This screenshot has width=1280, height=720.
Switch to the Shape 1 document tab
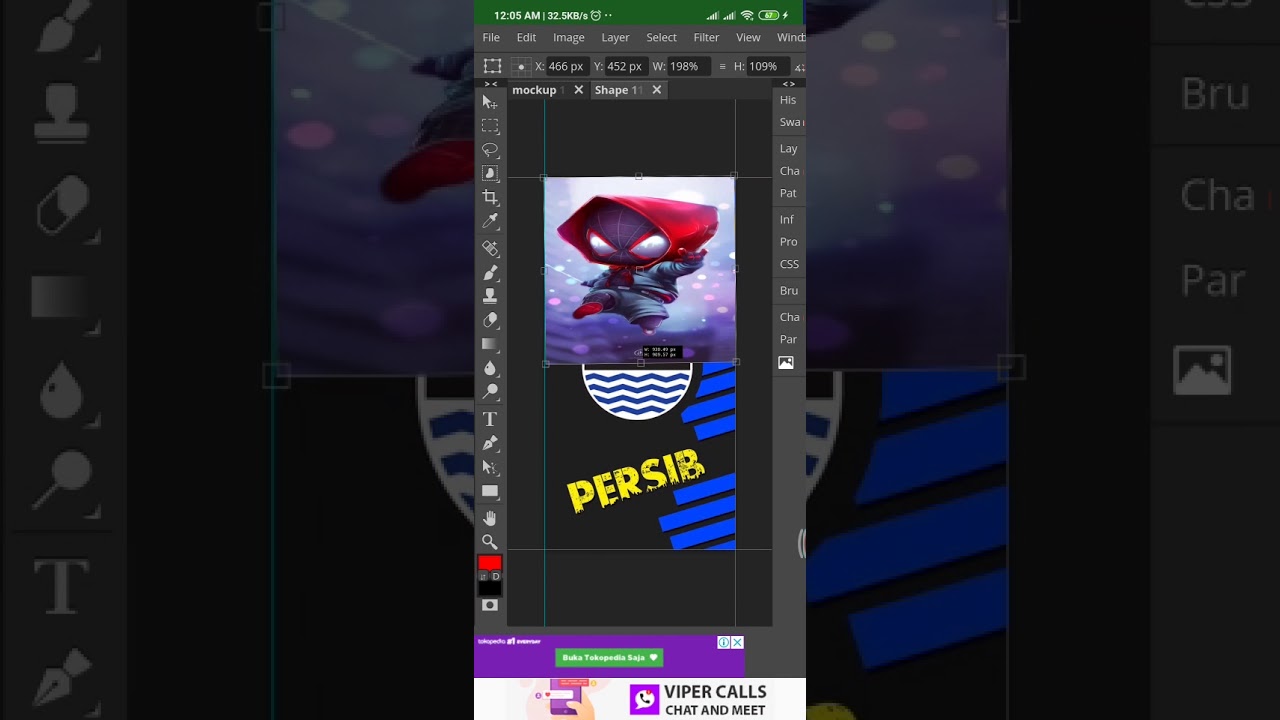[x=616, y=90]
